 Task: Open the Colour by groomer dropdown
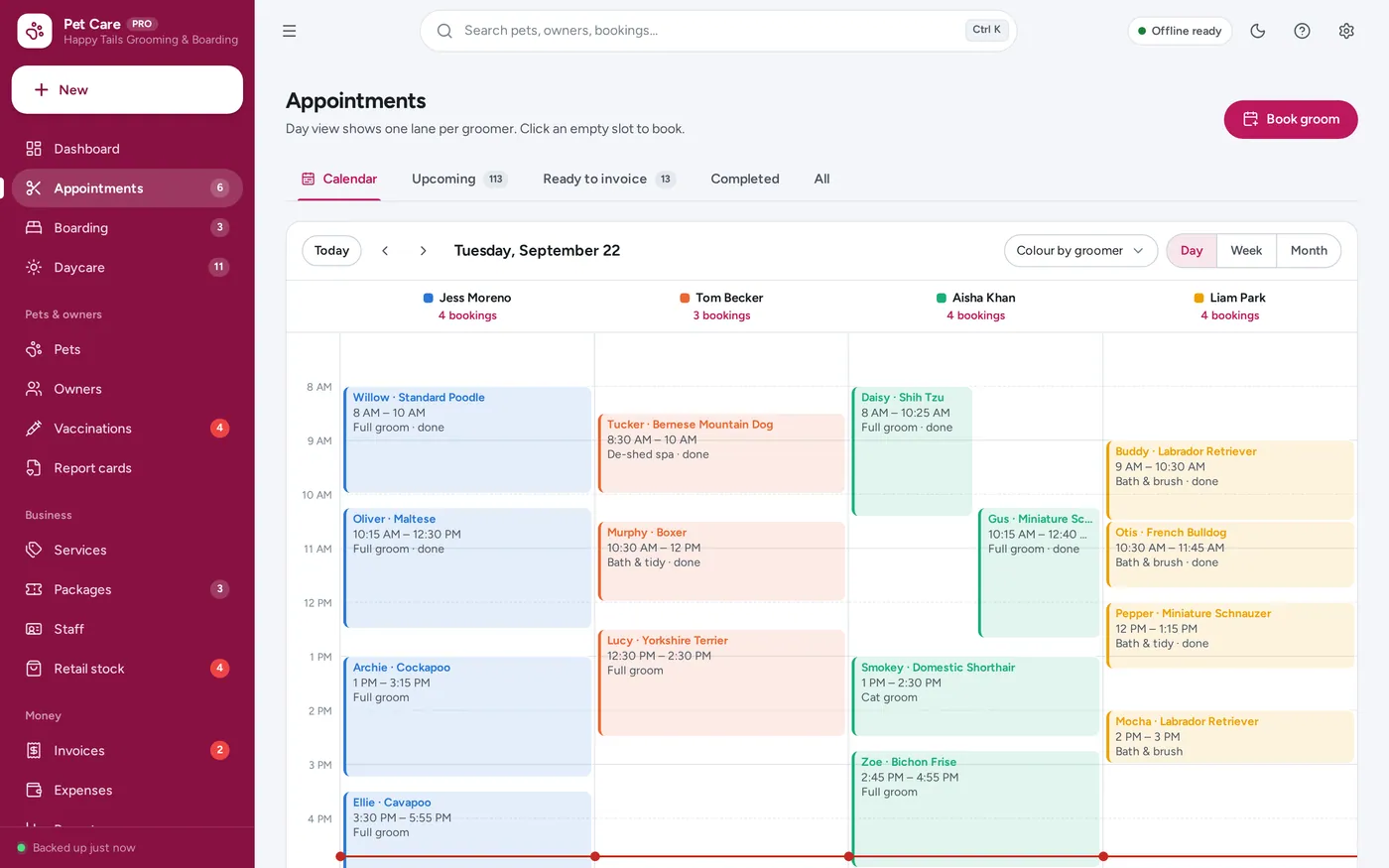click(x=1080, y=251)
